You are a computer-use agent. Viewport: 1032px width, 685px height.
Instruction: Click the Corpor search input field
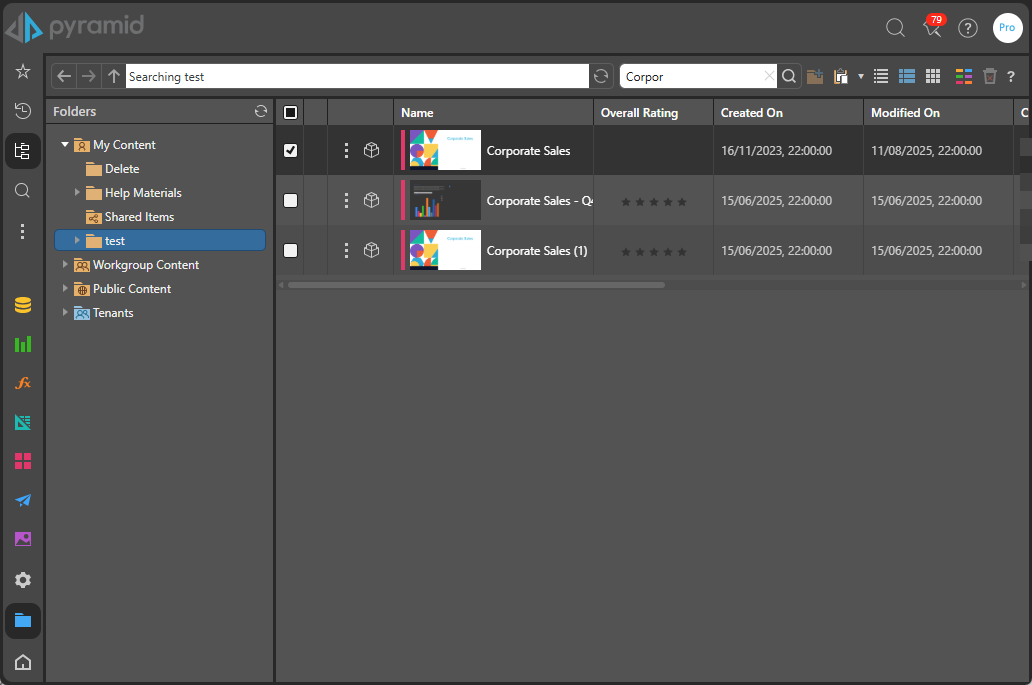(x=692, y=76)
